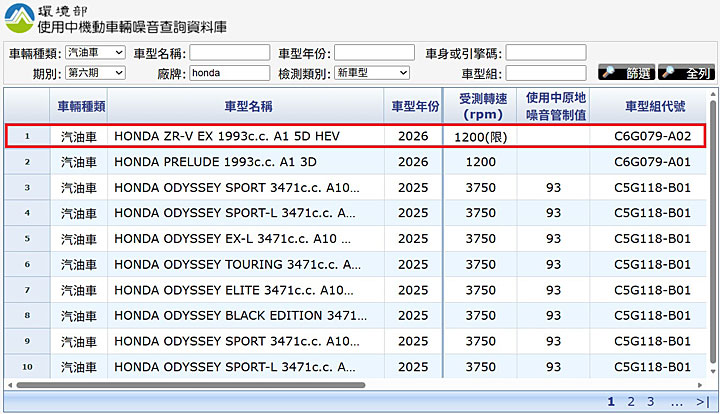Click the 全列 show-all button
Viewport: 720px width, 414px height.
(x=685, y=73)
